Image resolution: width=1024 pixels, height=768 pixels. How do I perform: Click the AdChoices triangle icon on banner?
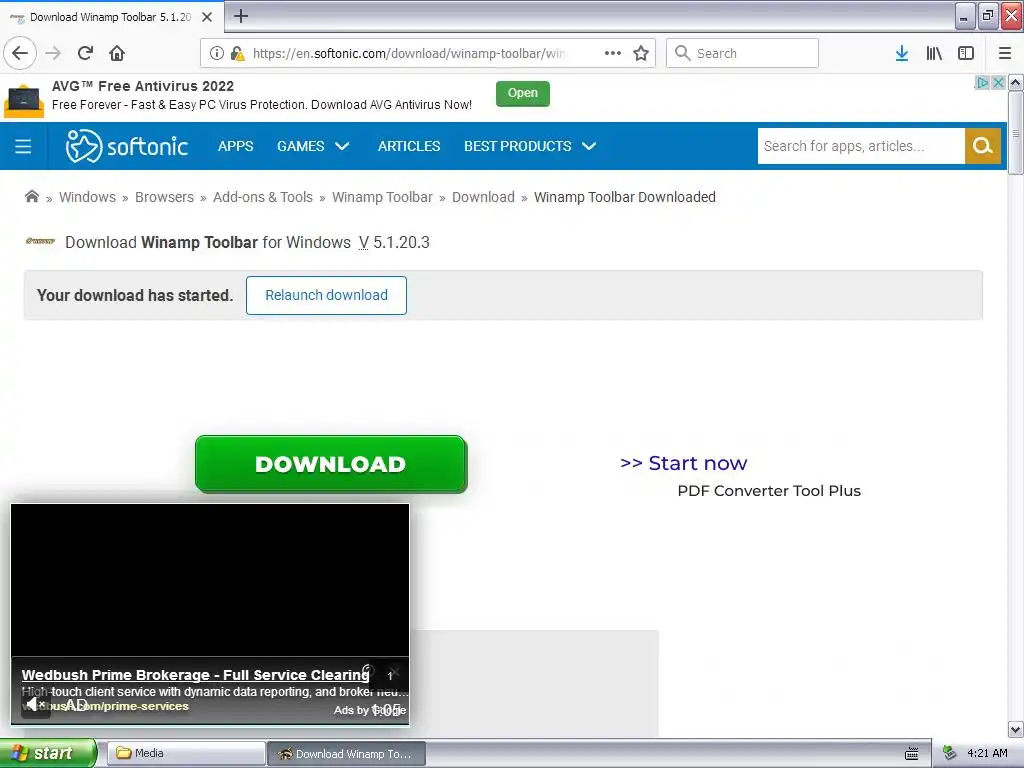tap(982, 83)
